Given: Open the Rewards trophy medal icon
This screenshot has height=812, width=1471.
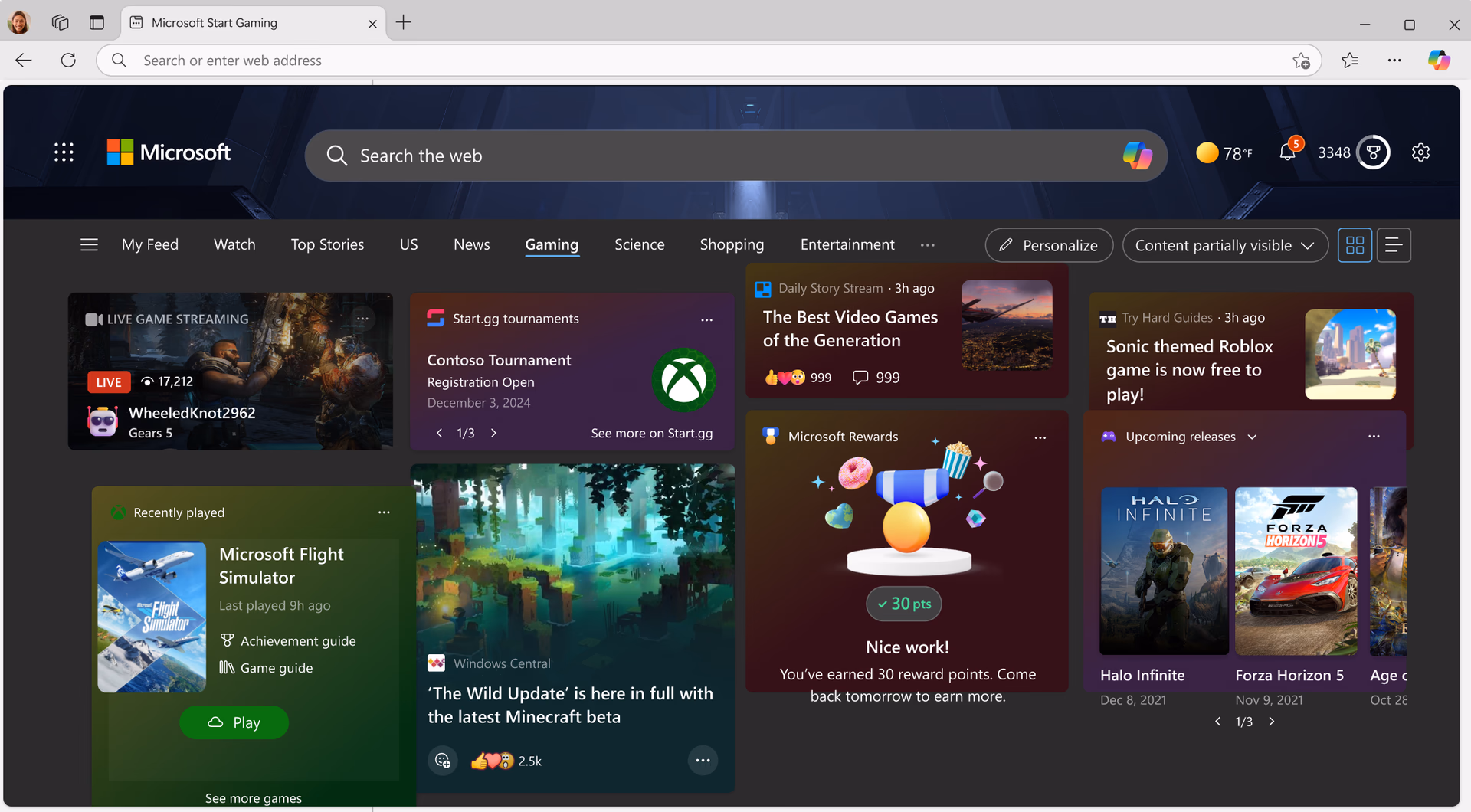Looking at the screenshot, I should (x=1373, y=152).
